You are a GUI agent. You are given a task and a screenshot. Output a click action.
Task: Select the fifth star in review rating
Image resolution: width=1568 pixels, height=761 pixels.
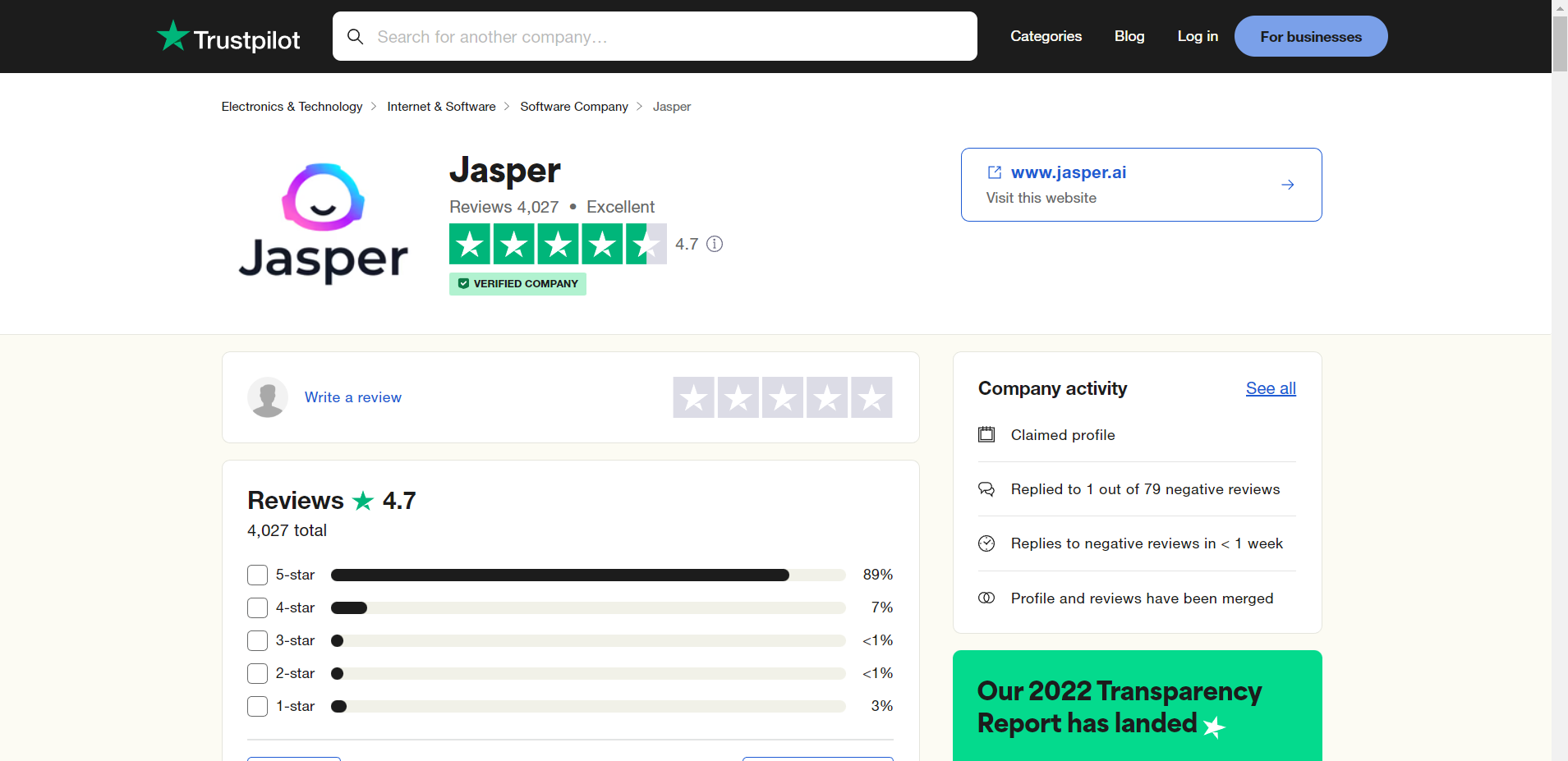pyautogui.click(x=871, y=398)
